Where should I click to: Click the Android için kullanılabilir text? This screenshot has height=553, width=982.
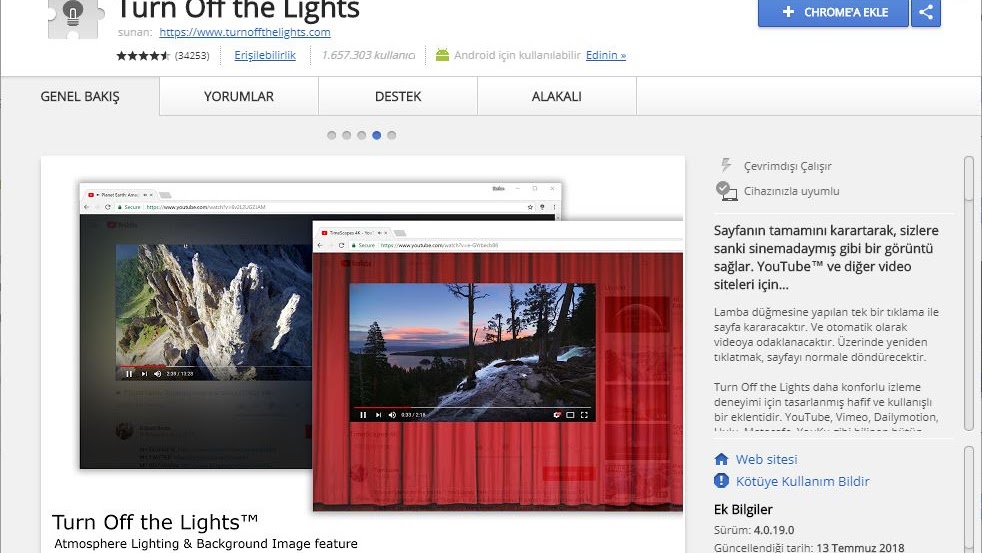(x=517, y=55)
